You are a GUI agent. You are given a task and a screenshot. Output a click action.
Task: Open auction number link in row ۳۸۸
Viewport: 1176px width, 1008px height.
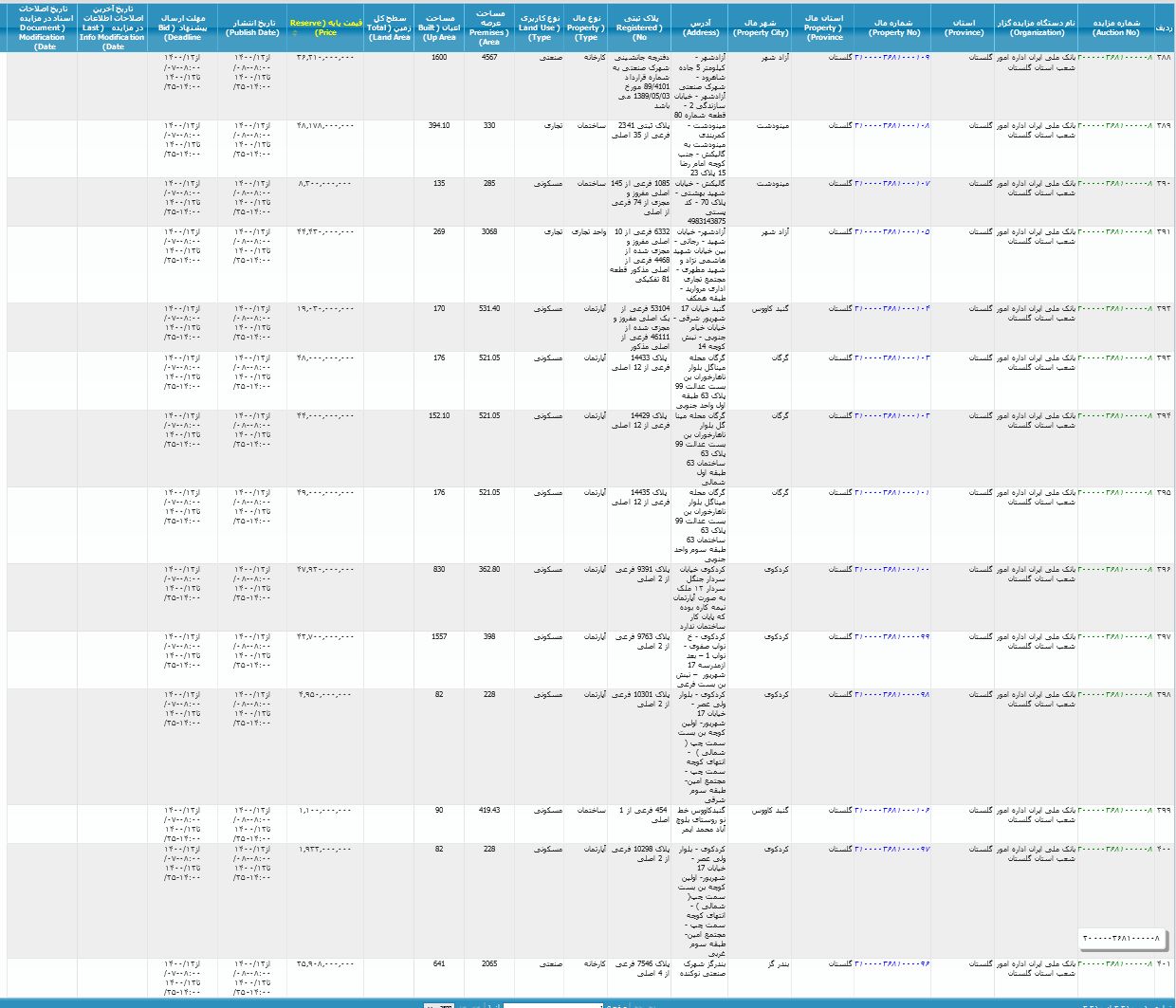1115,58
